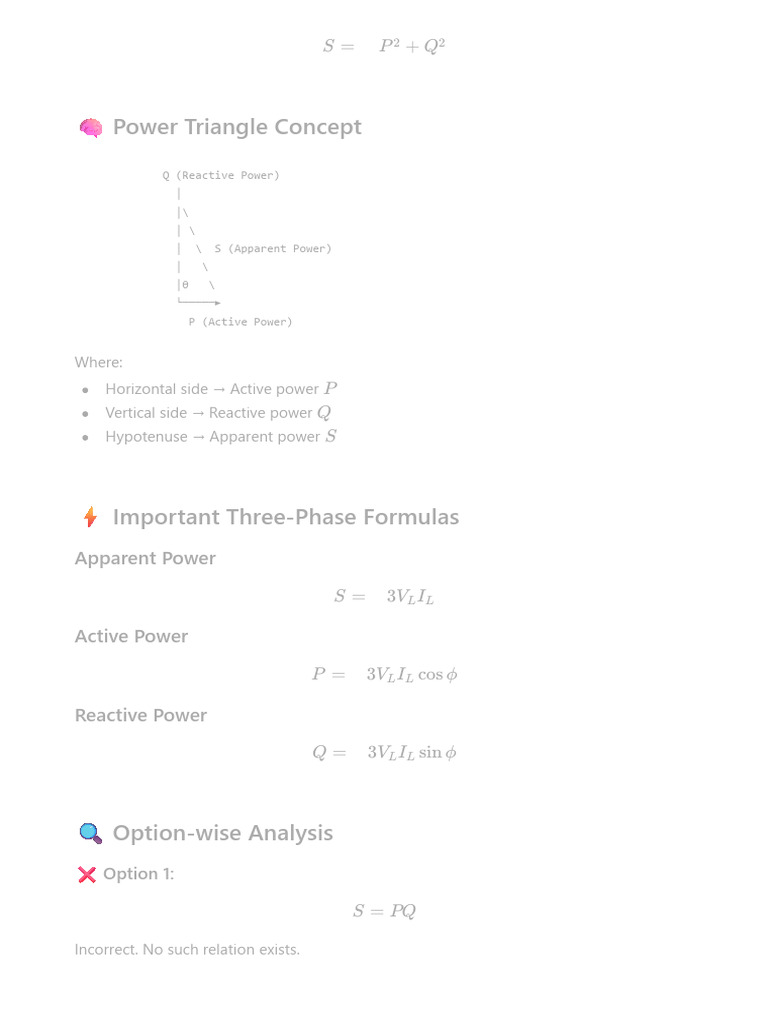Image resolution: width=768 pixels, height=1024 pixels.
Task: Click the Q sin phi formula
Action: pyautogui.click(x=384, y=752)
